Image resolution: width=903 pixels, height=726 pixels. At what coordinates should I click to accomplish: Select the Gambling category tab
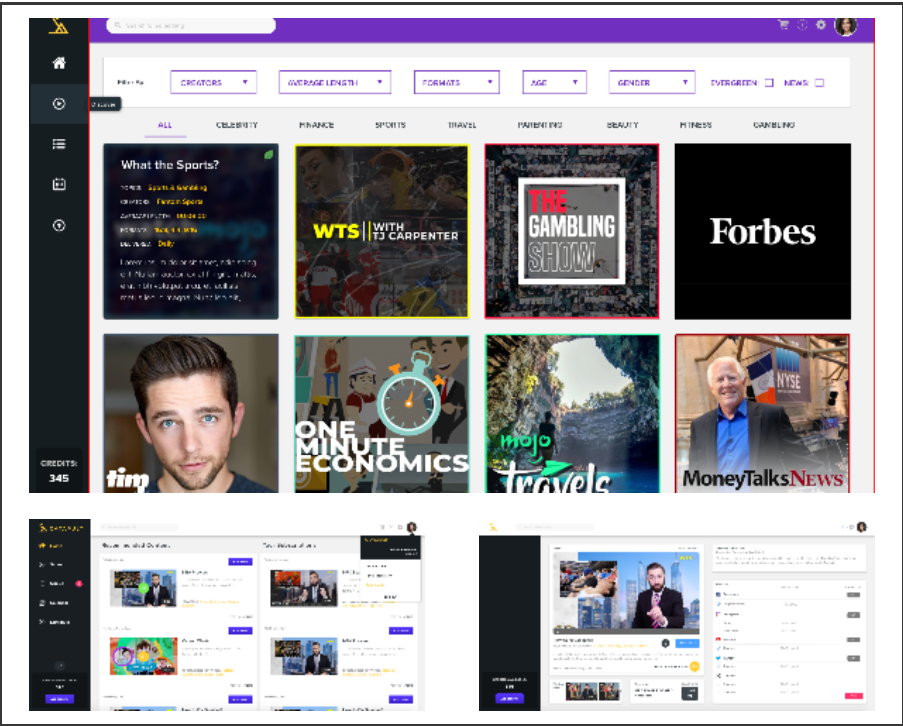pyautogui.click(x=774, y=125)
